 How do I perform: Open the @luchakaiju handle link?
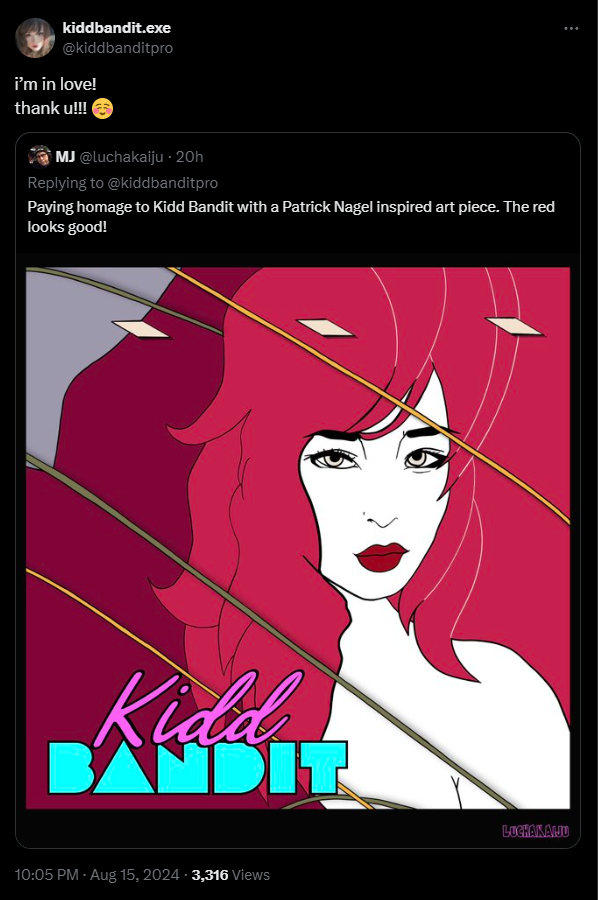pyautogui.click(x=121, y=157)
